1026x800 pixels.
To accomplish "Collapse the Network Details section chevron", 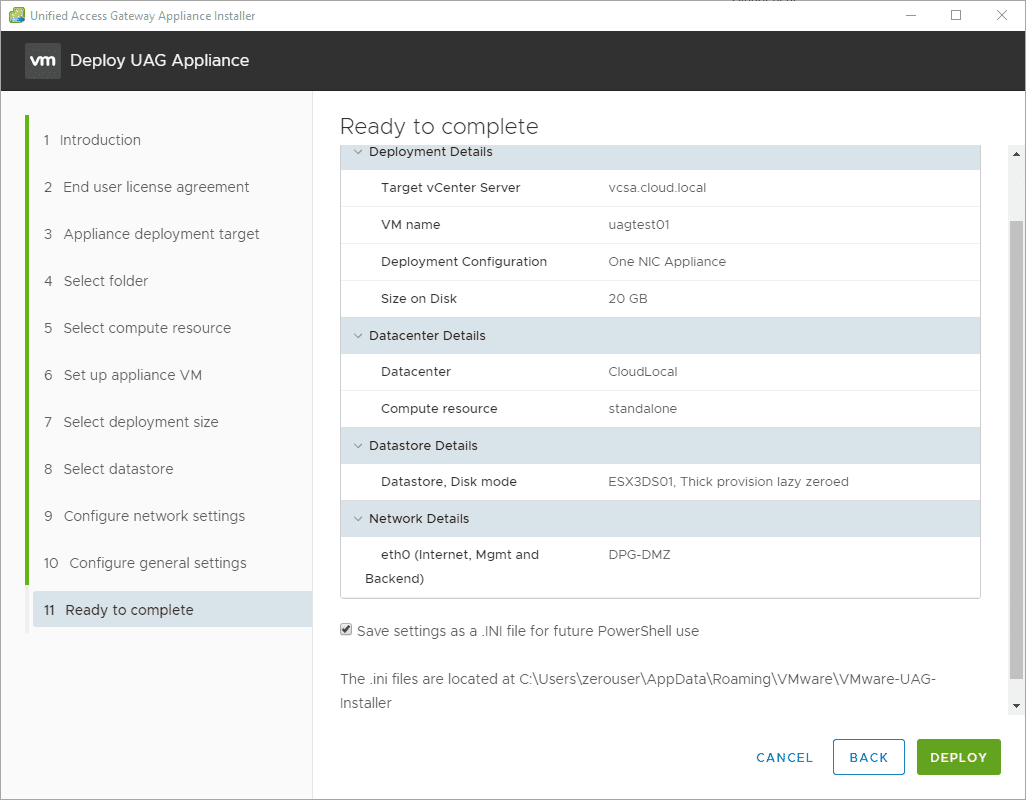I will pos(358,519).
